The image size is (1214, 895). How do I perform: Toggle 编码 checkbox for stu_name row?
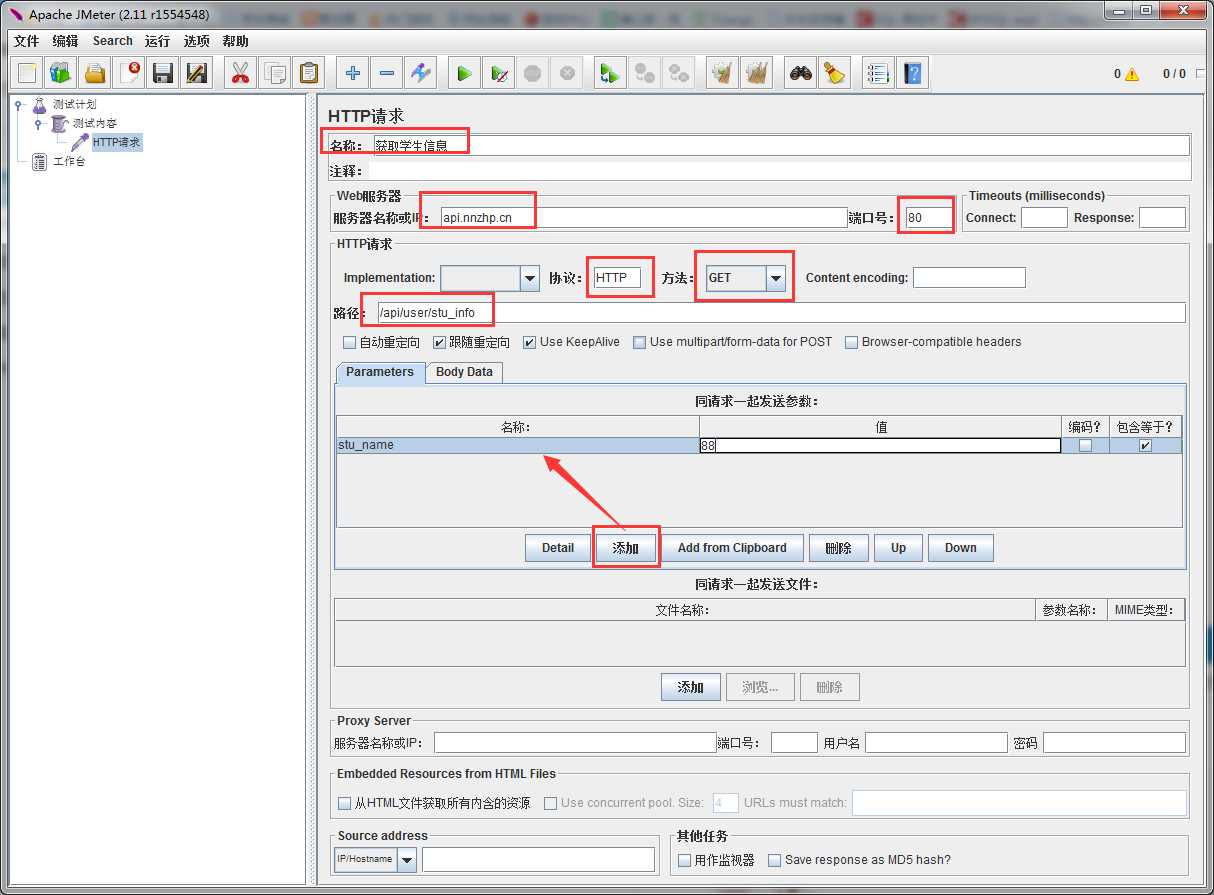click(x=1085, y=446)
